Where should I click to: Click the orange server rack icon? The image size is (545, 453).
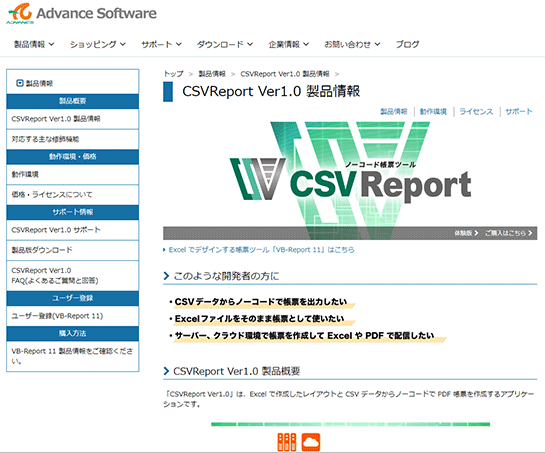[287, 442]
